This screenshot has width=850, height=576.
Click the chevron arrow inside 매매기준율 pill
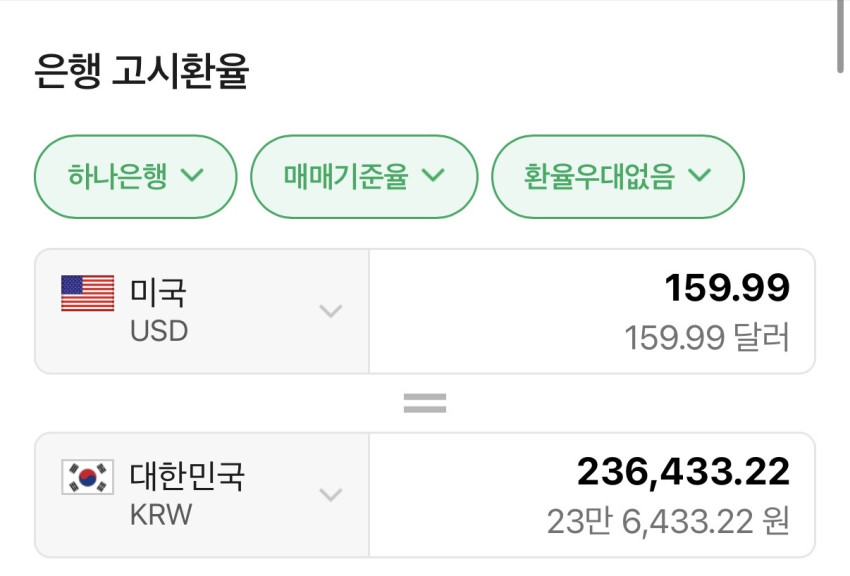[x=433, y=176]
